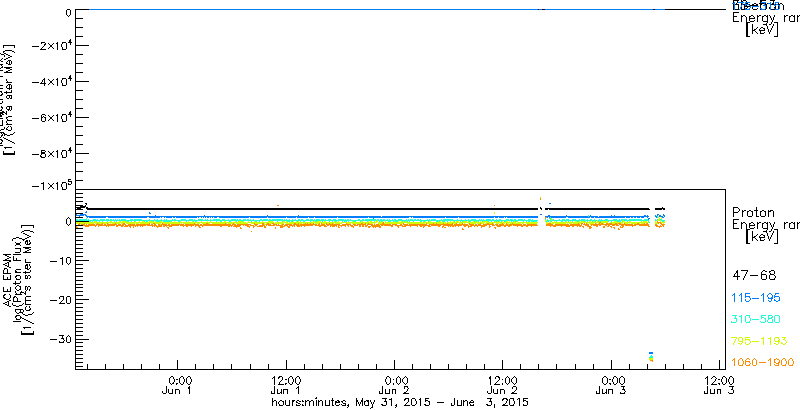Select the yellow 795-1193 legend entry
This screenshot has width=800, height=410.
click(x=760, y=341)
